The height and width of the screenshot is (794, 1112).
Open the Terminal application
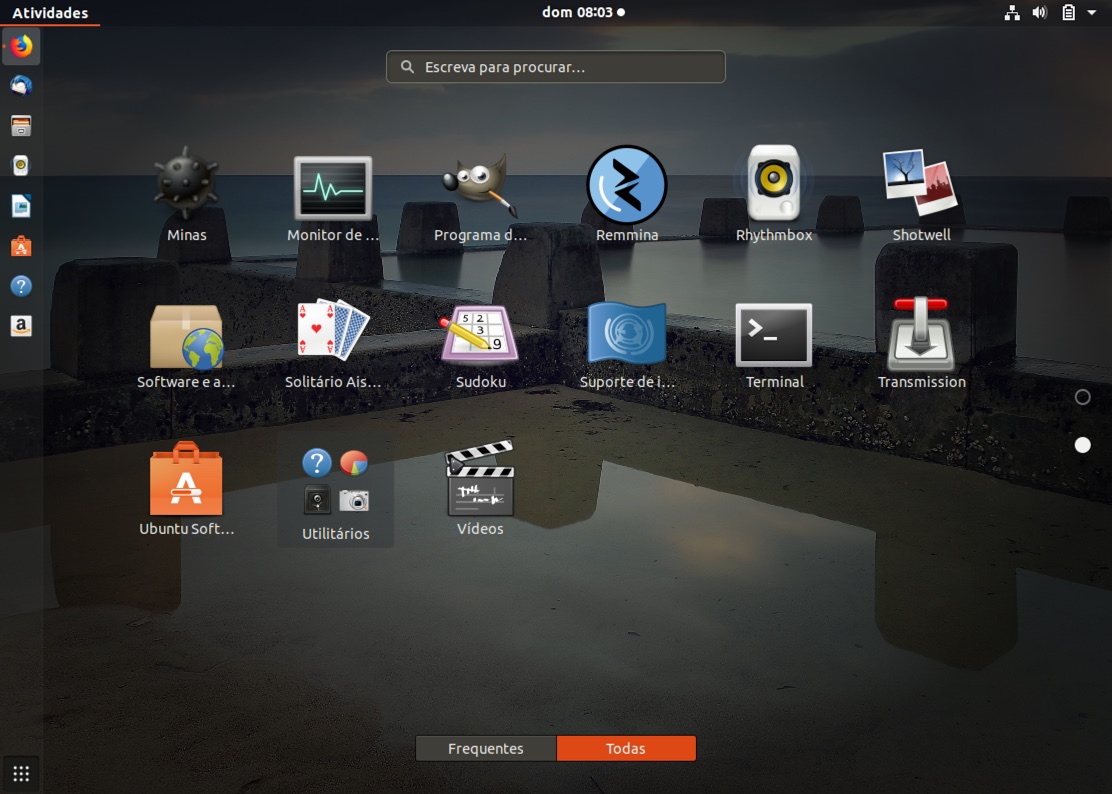(x=774, y=331)
